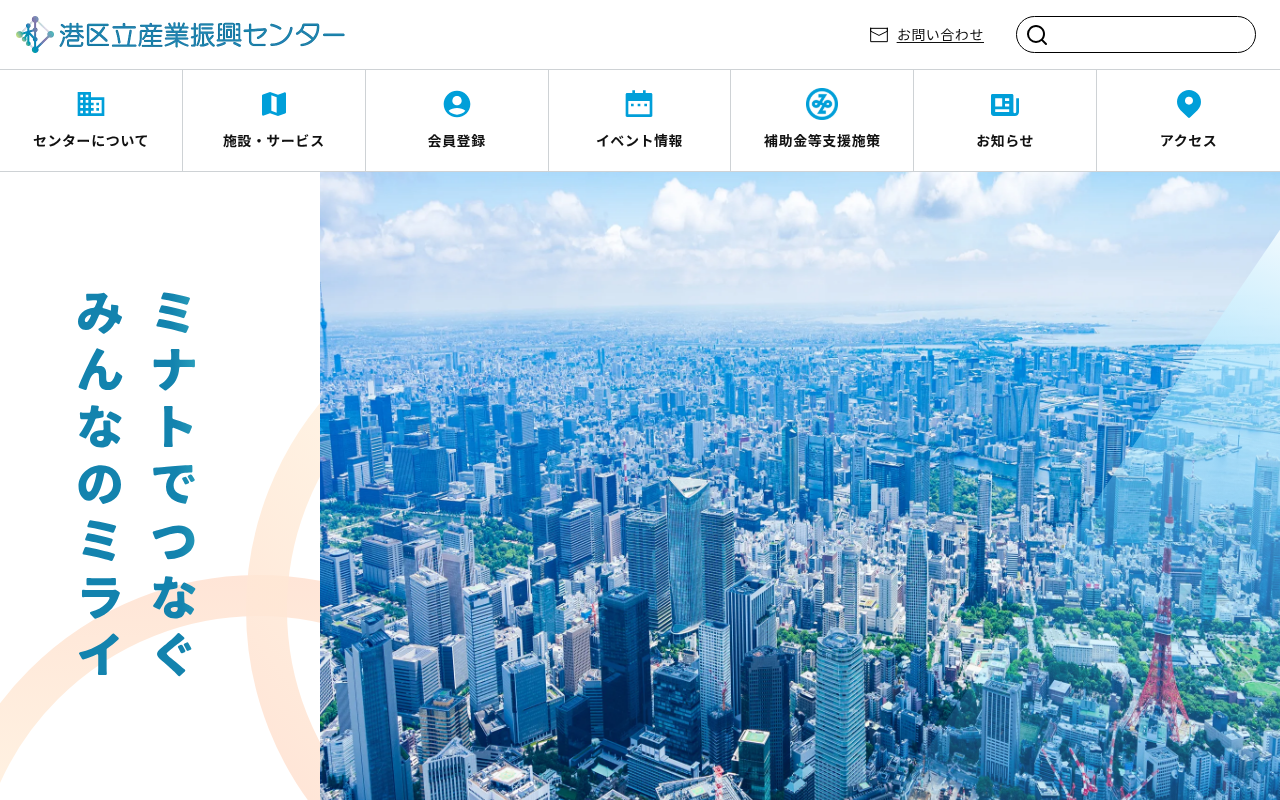Open the 港区立産業振興センター home link
This screenshot has width=1280, height=800.
pos(181,35)
